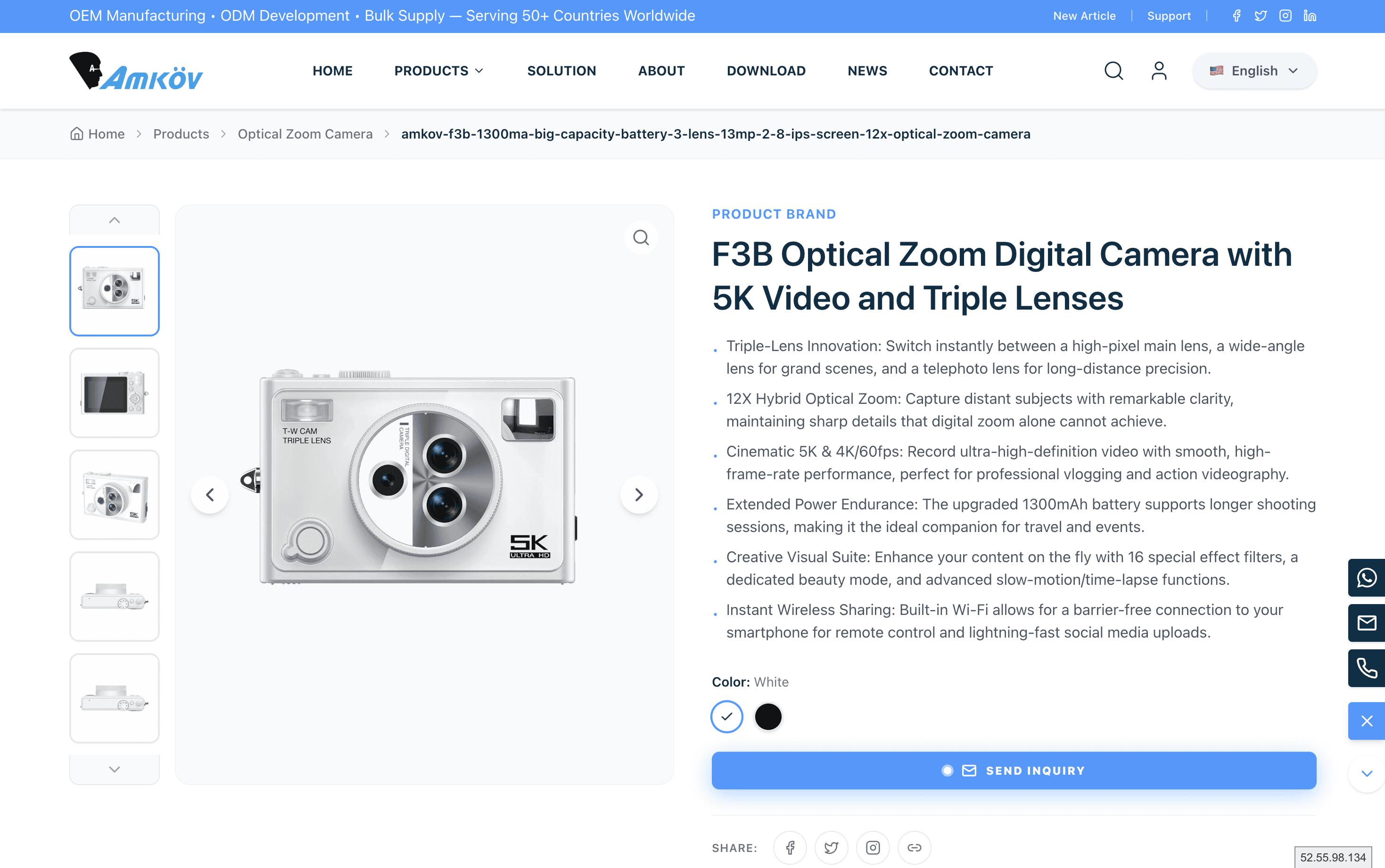The width and height of the screenshot is (1385, 868).
Task: Click the 'Extended Power Endurance' bullet
Action: point(1021,516)
